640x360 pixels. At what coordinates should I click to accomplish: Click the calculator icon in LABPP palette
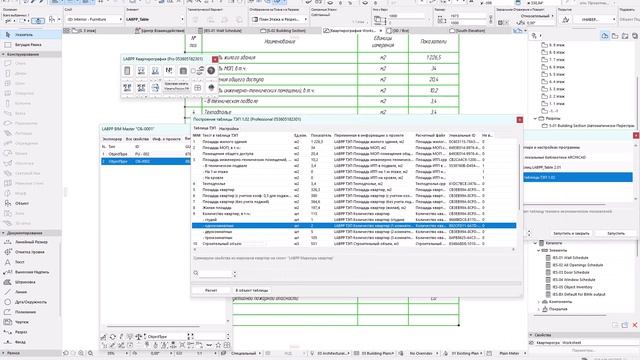pos(183,71)
